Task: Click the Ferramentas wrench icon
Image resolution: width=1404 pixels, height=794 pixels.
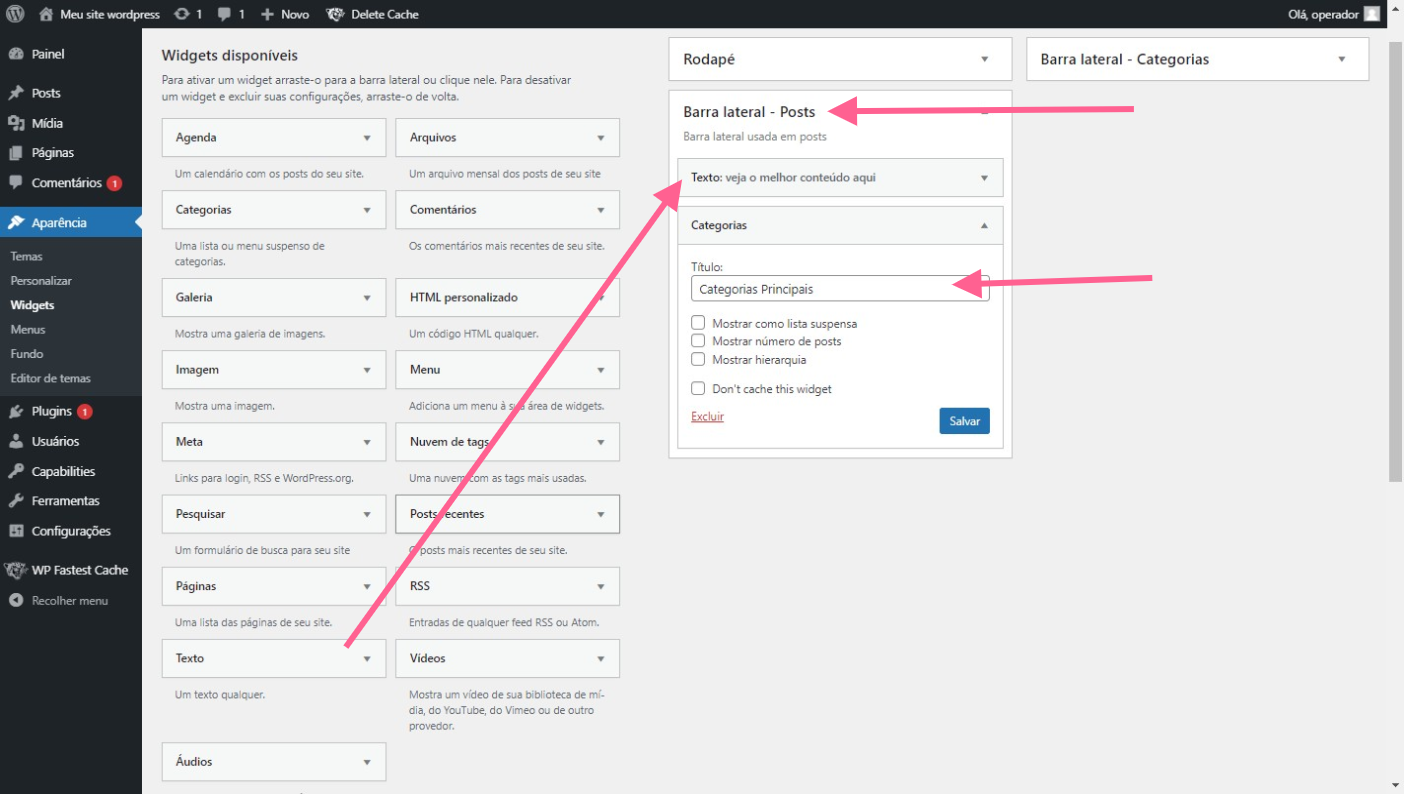Action: point(16,501)
